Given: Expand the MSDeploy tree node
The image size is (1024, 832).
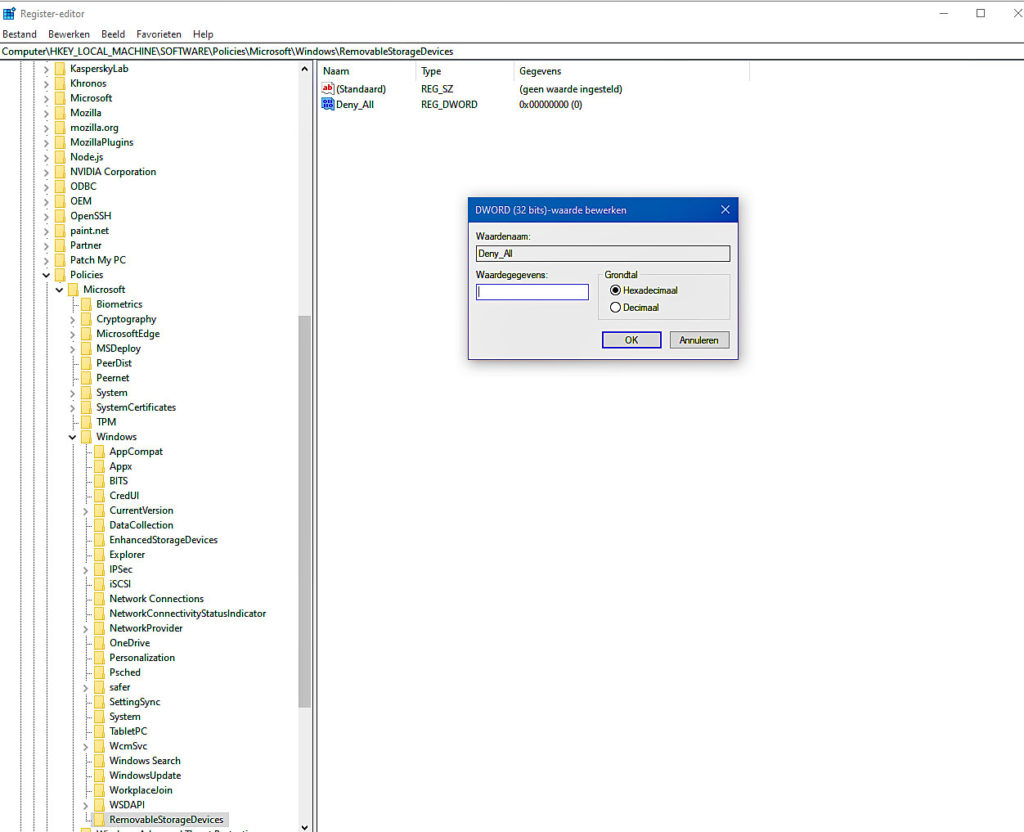Looking at the screenshot, I should coord(72,349).
